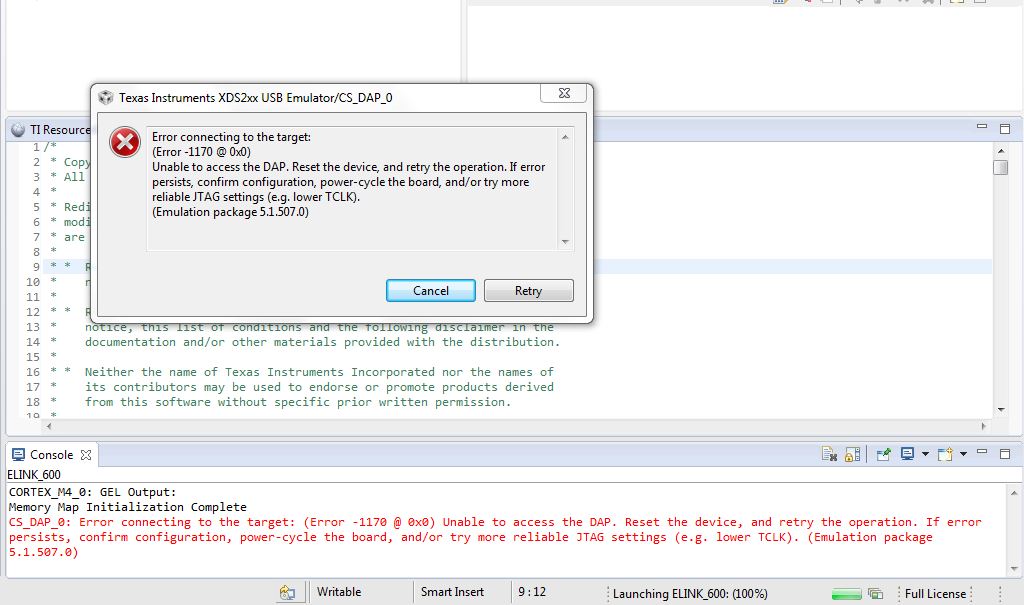Viewport: 1024px width, 605px height.
Task: Open the Progress view icon in status bar
Action: click(875, 594)
